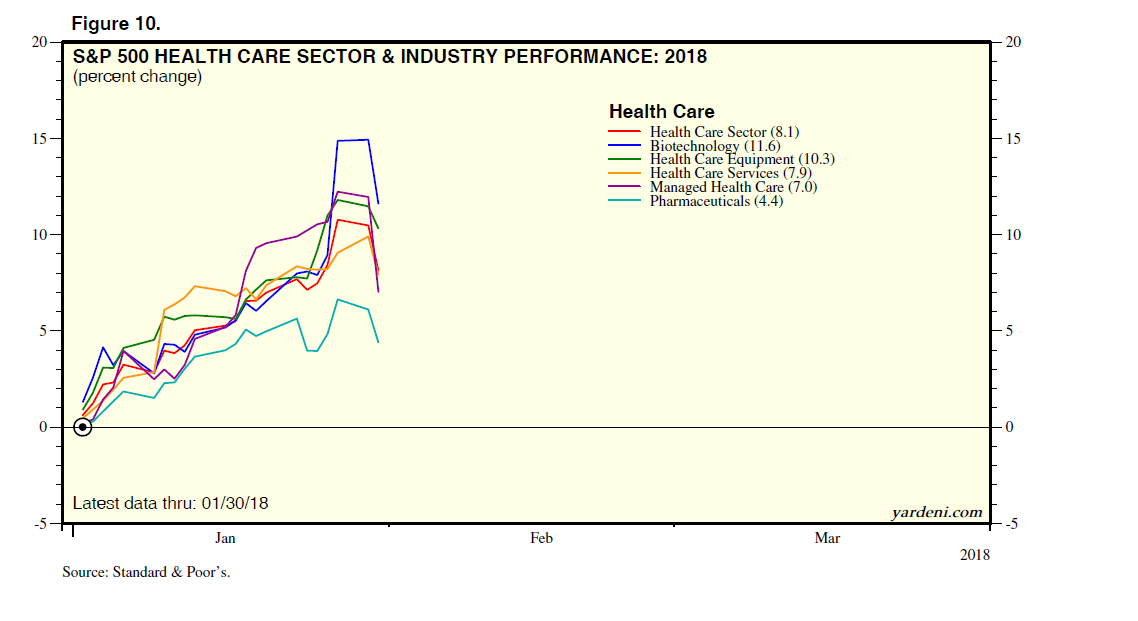Click the Managed Health Care (7.0) label
Viewport: 1138px width, 621px height.
pos(731,188)
